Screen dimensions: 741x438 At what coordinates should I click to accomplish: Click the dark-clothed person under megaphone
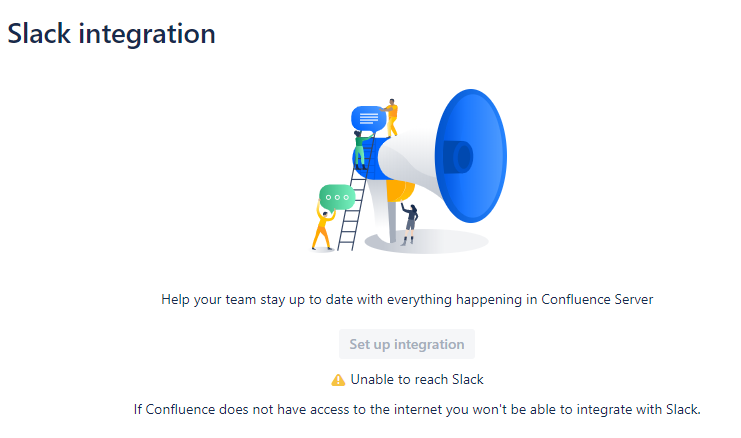coord(409,224)
